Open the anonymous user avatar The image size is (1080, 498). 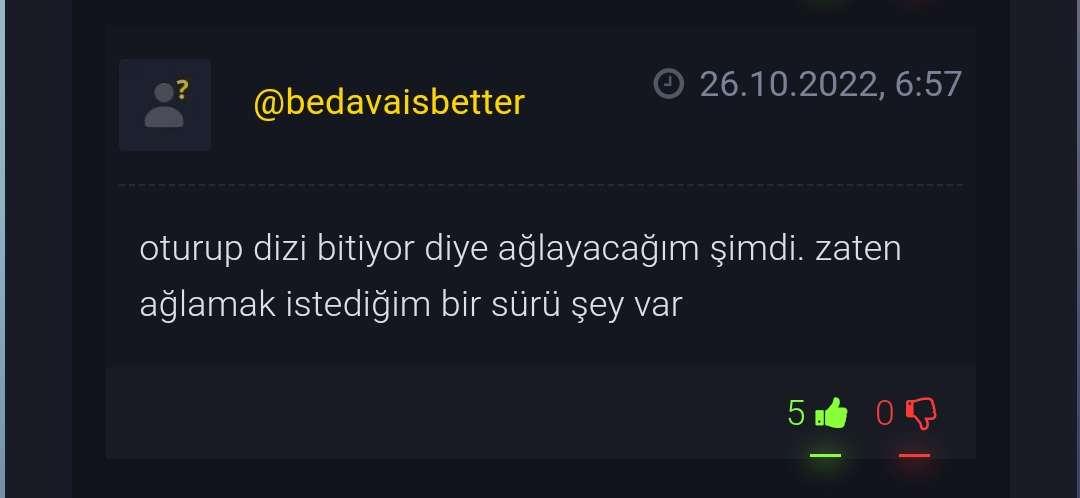tap(165, 105)
